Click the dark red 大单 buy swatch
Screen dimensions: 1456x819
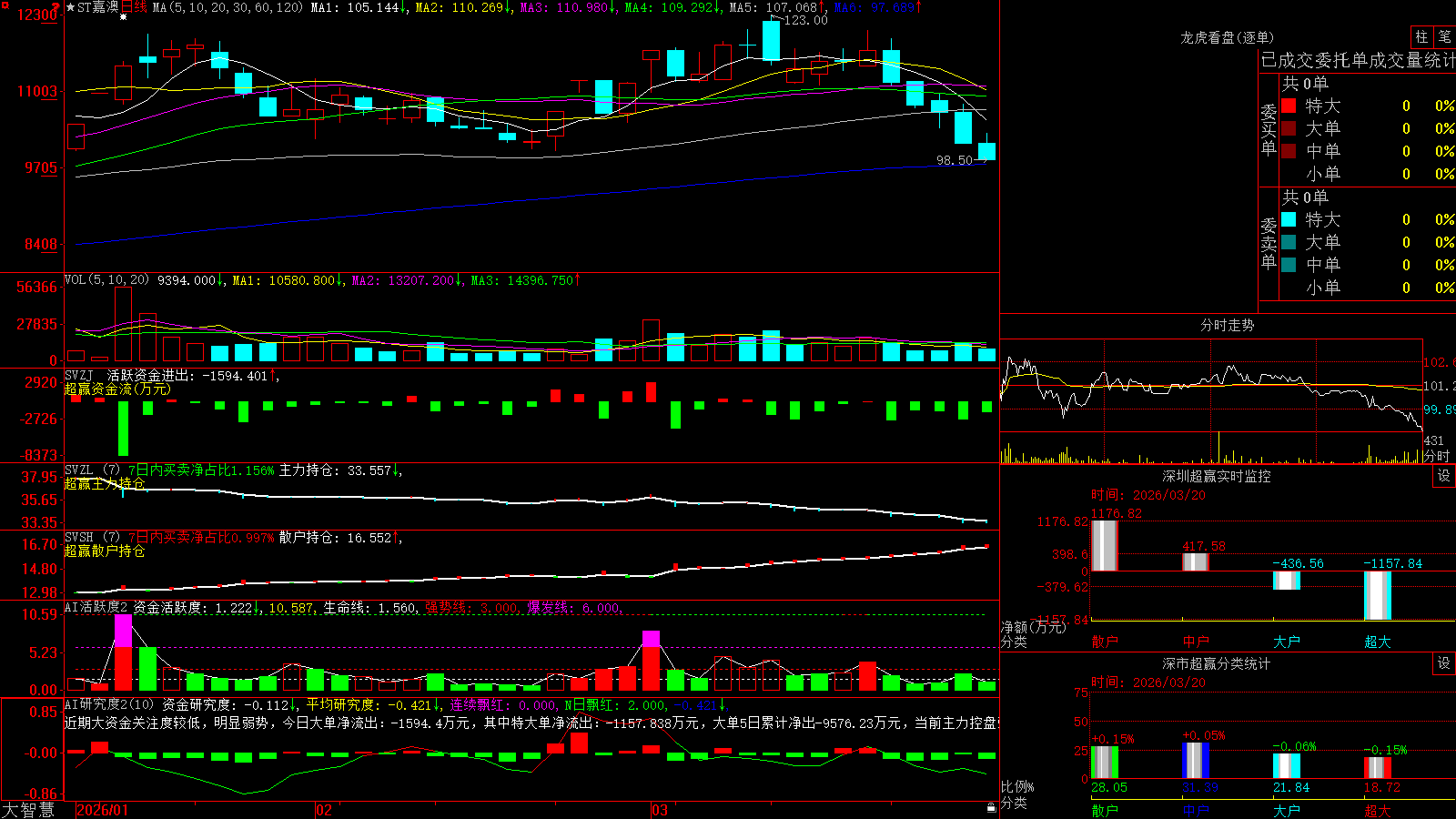click(x=1289, y=128)
